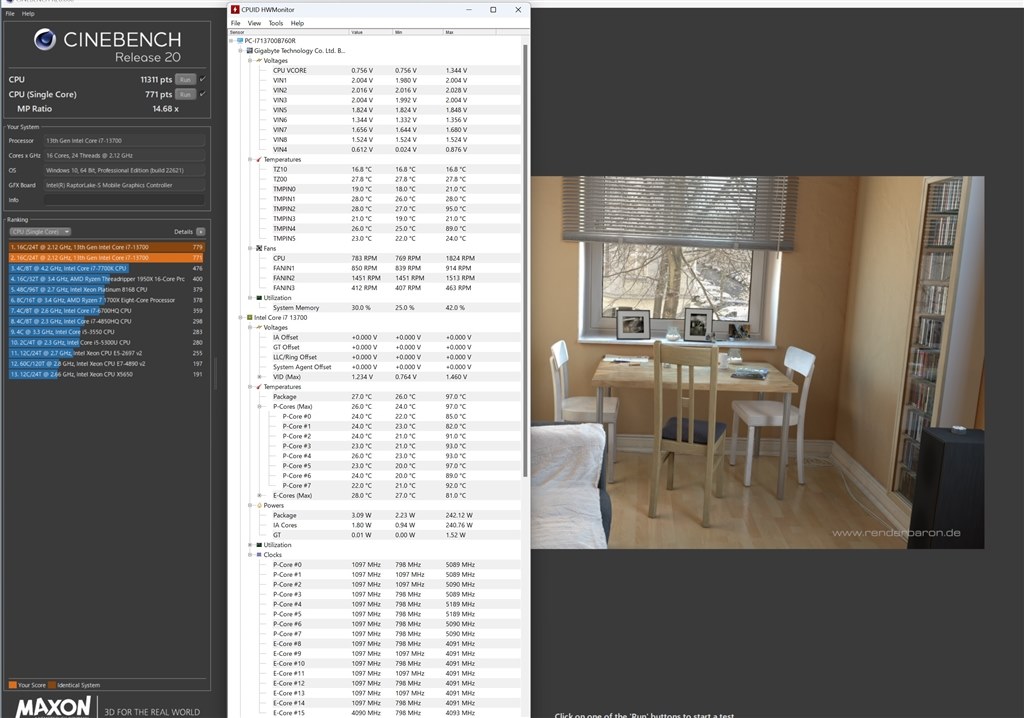Click the Gigabyte motherboard icon in tree
The width and height of the screenshot is (1024, 718).
click(x=249, y=50)
